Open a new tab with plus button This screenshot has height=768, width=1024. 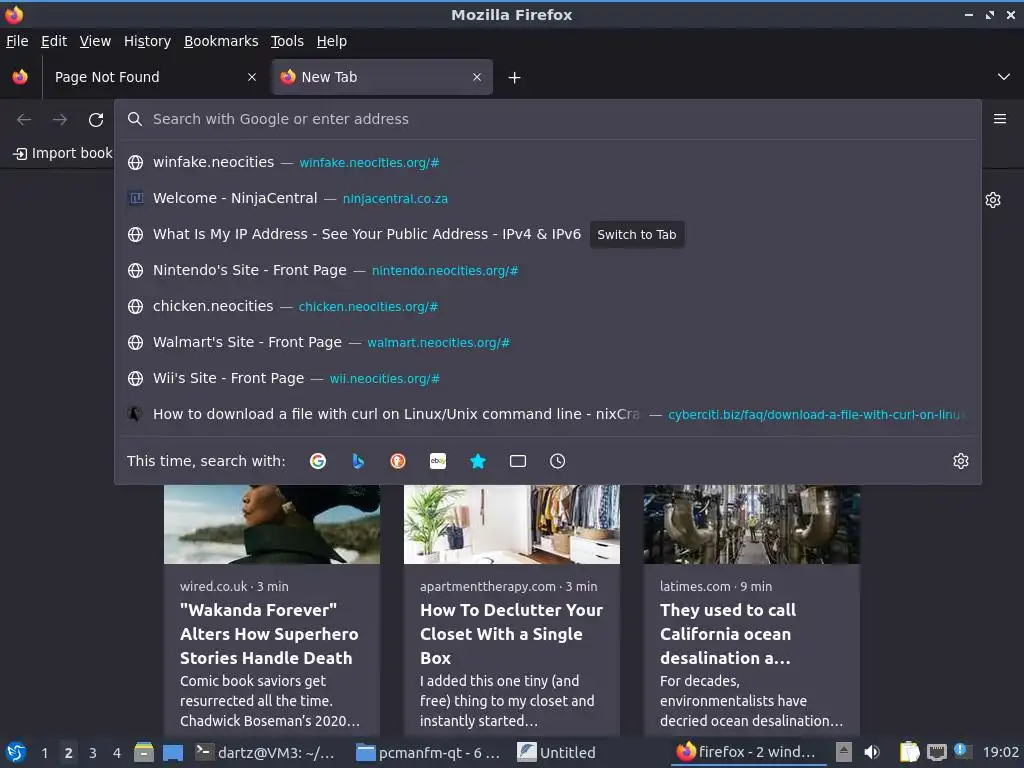click(x=515, y=78)
